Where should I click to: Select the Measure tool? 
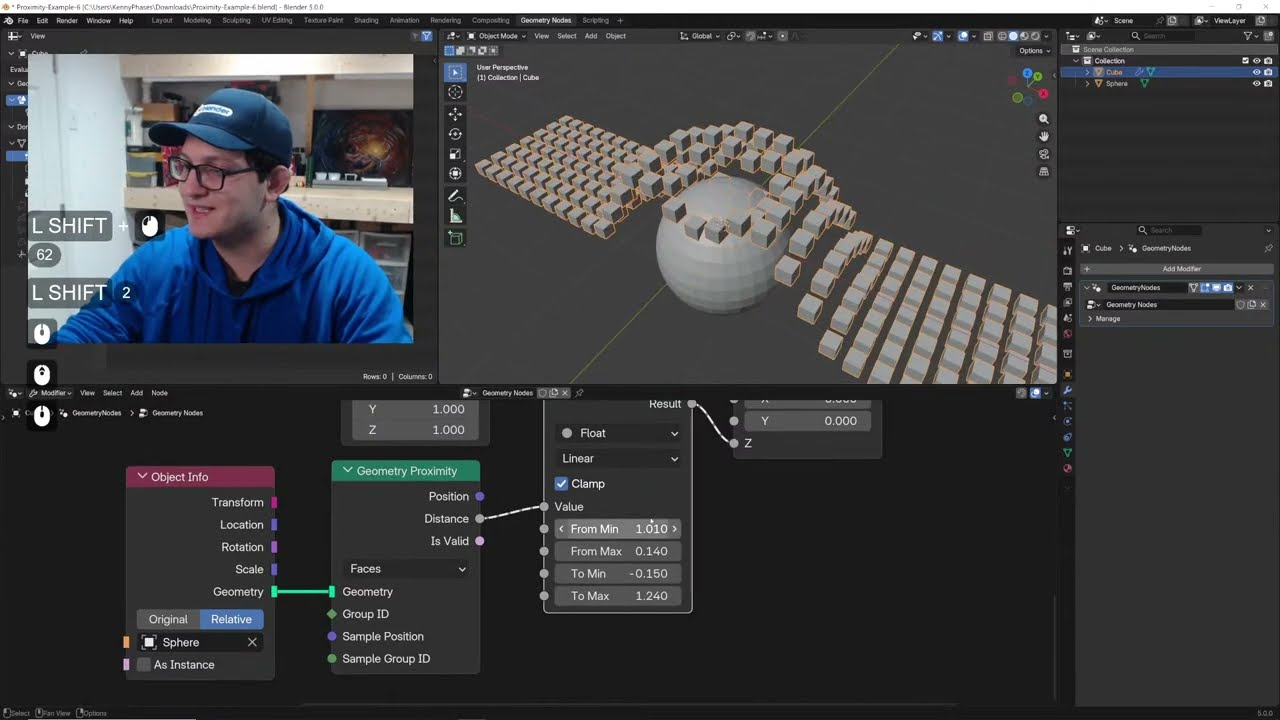click(x=455, y=216)
